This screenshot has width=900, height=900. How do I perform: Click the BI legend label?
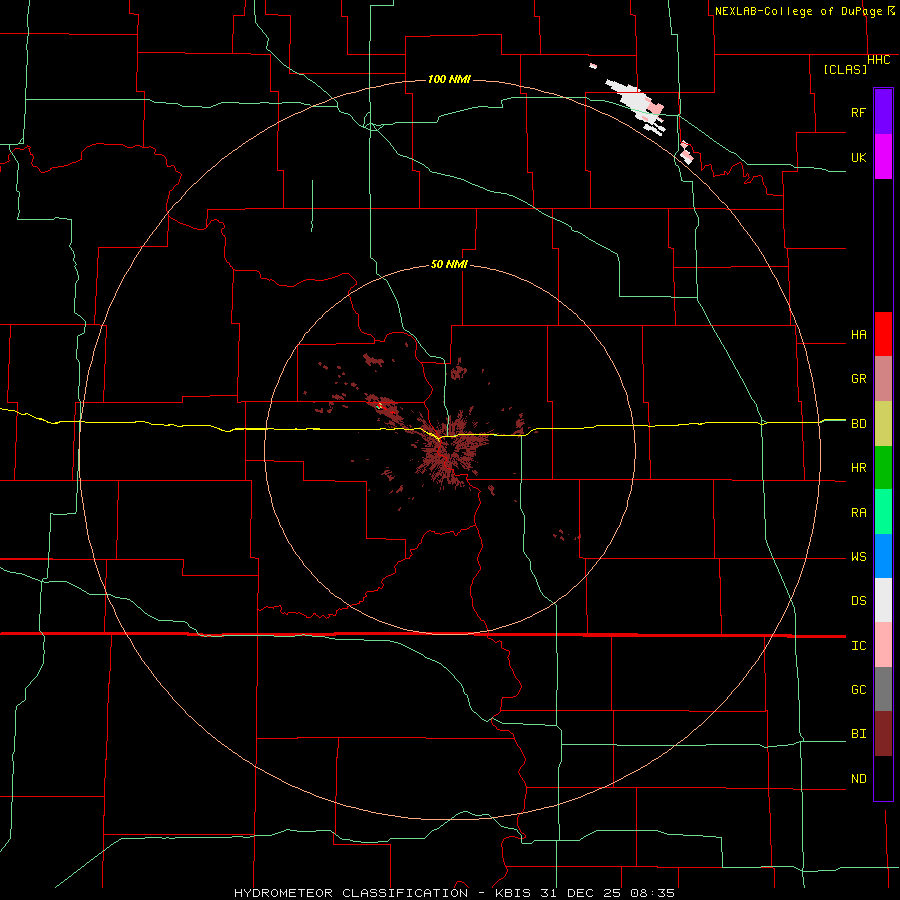[858, 734]
